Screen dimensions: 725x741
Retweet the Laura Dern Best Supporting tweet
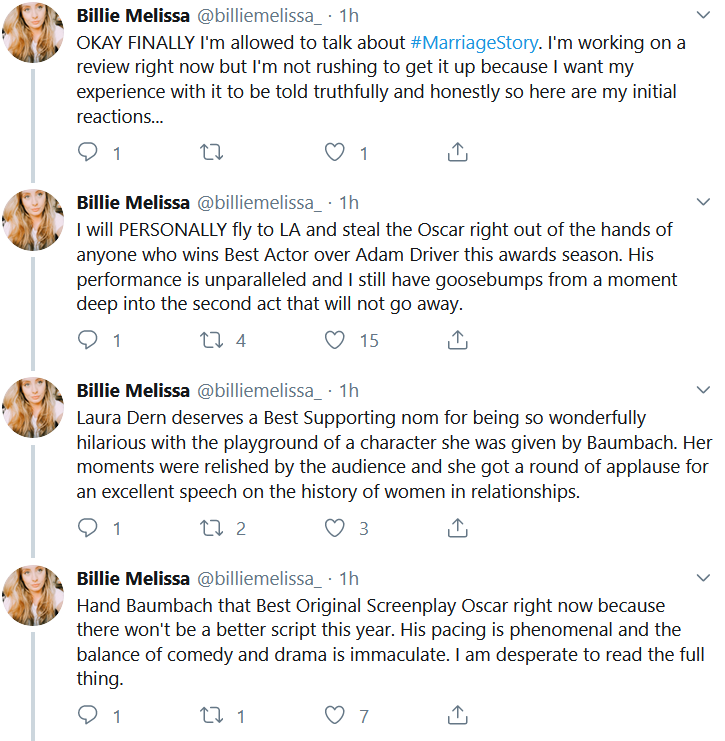tap(211, 528)
